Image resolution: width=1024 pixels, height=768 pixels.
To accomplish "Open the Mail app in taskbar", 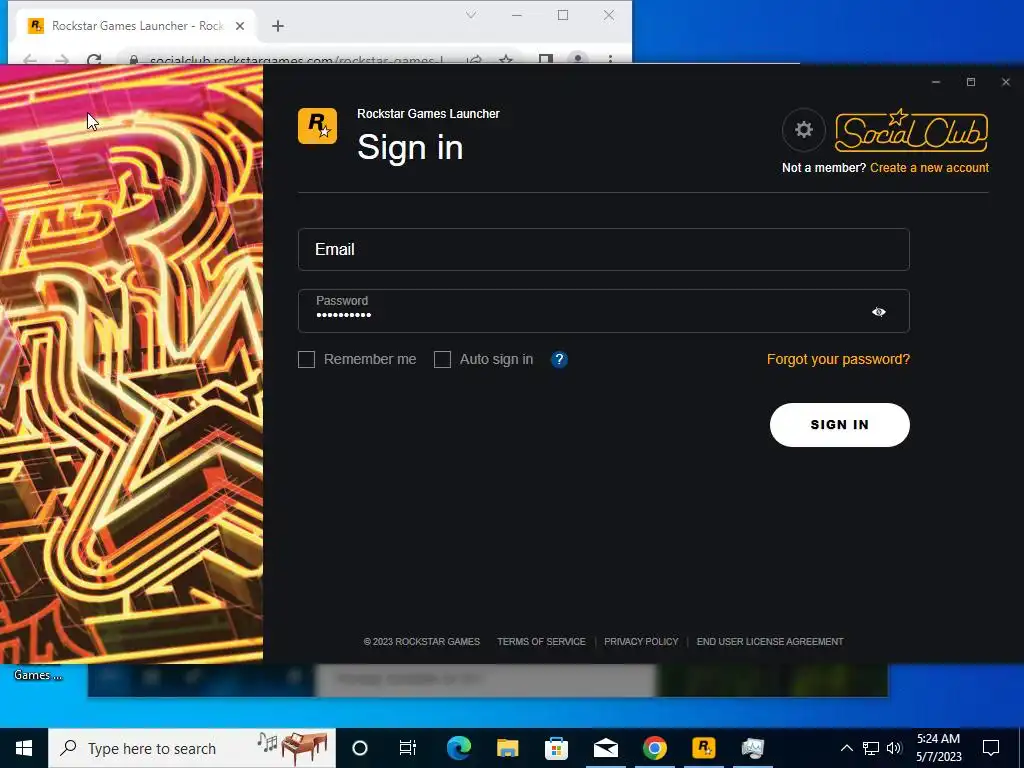I will tap(605, 748).
